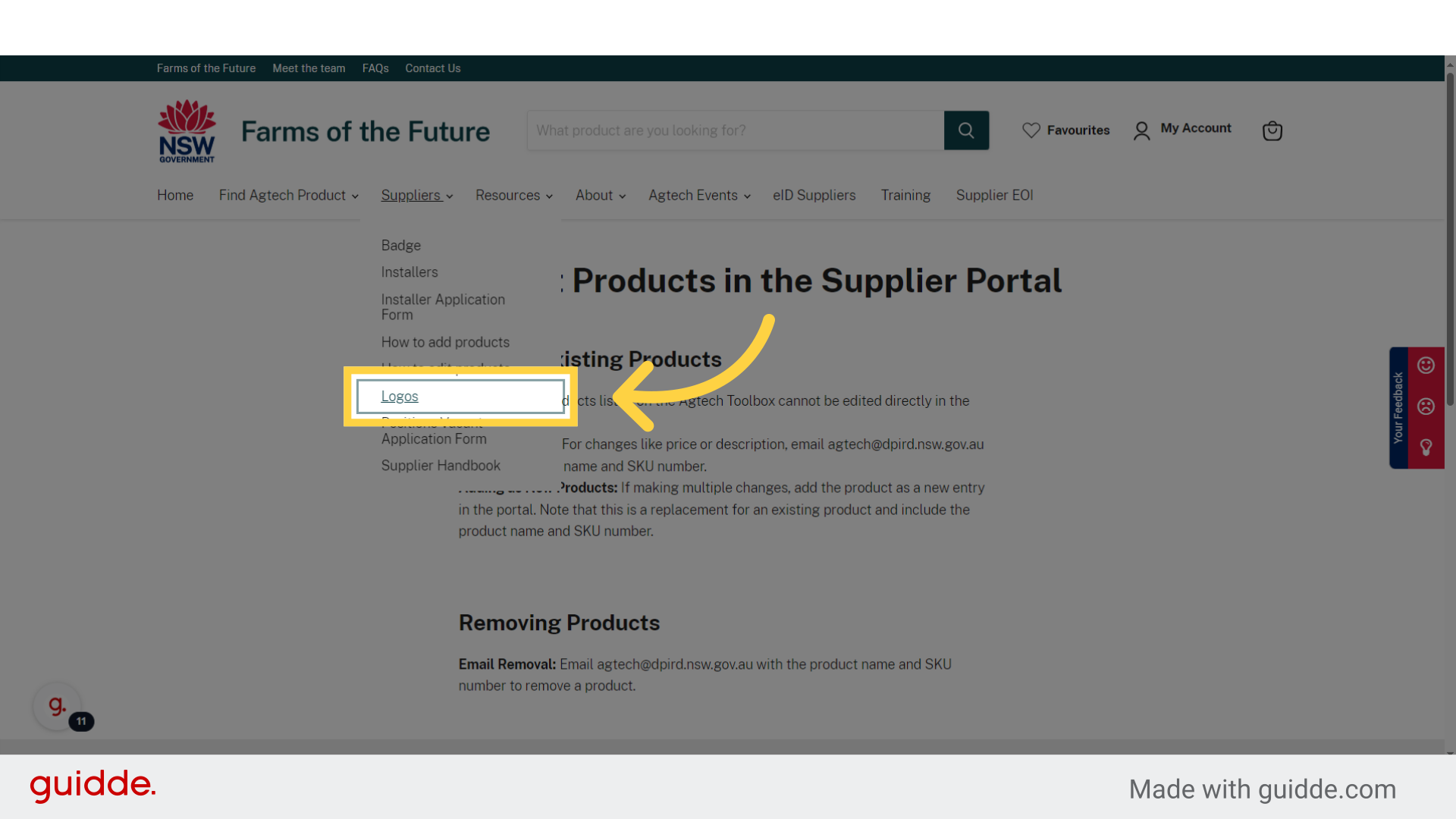1456x819 pixels.
Task: Click the Email Removal bold text
Action: [507, 664]
